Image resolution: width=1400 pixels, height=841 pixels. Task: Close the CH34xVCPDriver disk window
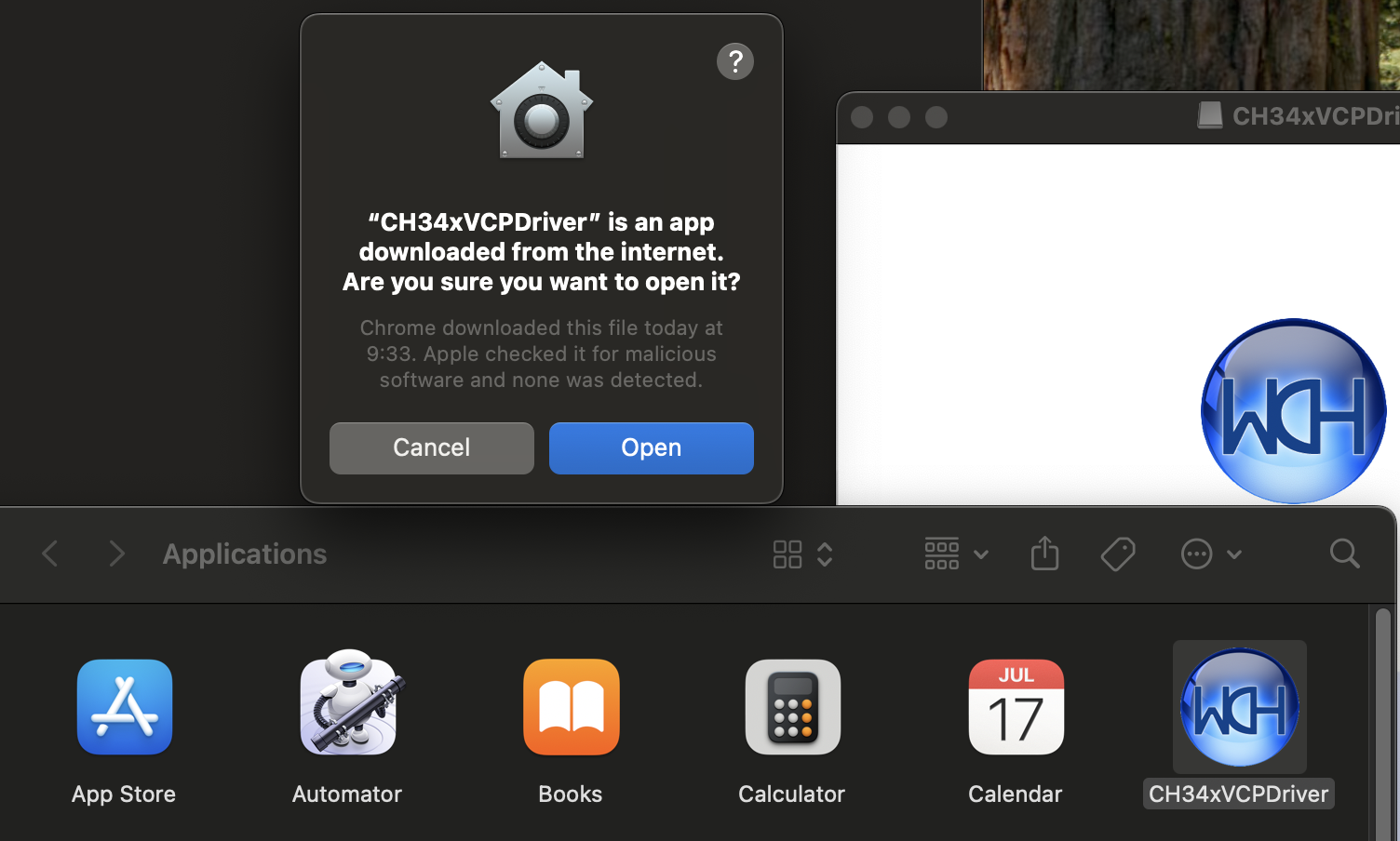tap(862, 117)
